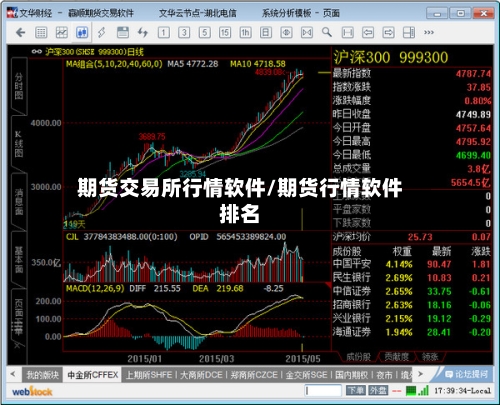Click the 民生银行 constituent row
Image resolution: width=500 pixels, height=405 pixels.
click(412, 277)
